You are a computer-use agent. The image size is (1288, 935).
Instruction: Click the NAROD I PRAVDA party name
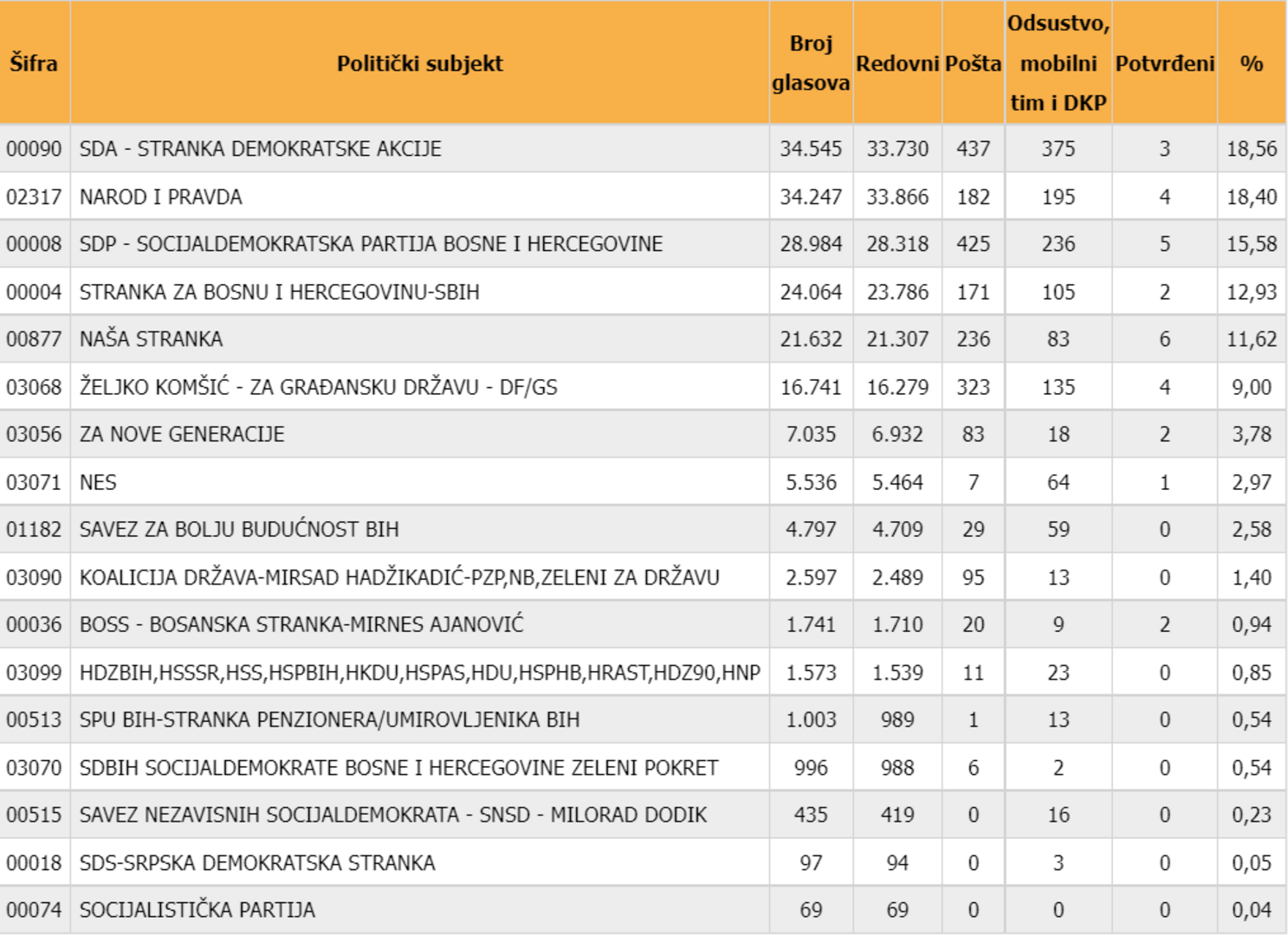[x=161, y=197]
